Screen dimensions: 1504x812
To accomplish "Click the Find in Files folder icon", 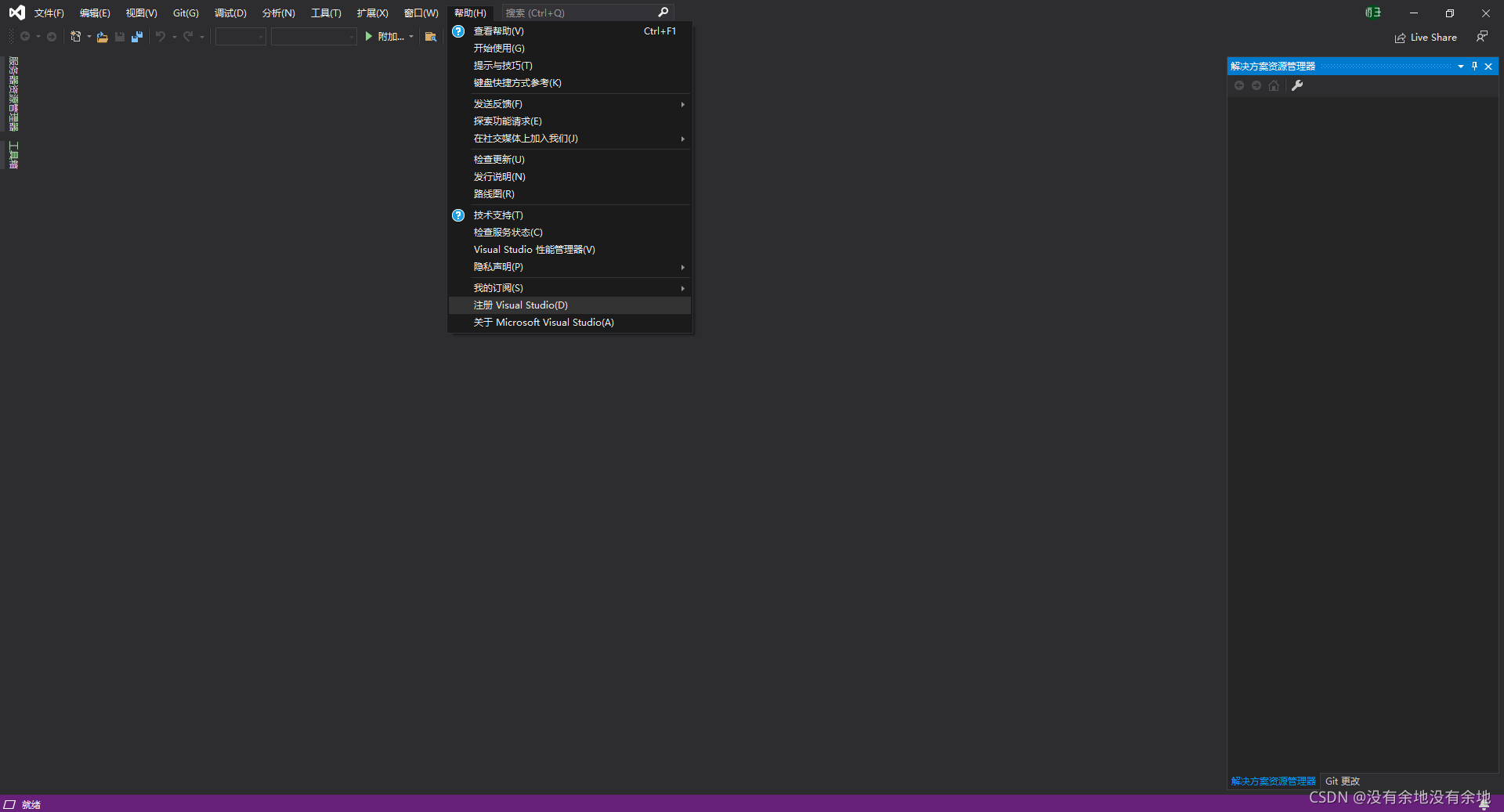I will tap(430, 37).
